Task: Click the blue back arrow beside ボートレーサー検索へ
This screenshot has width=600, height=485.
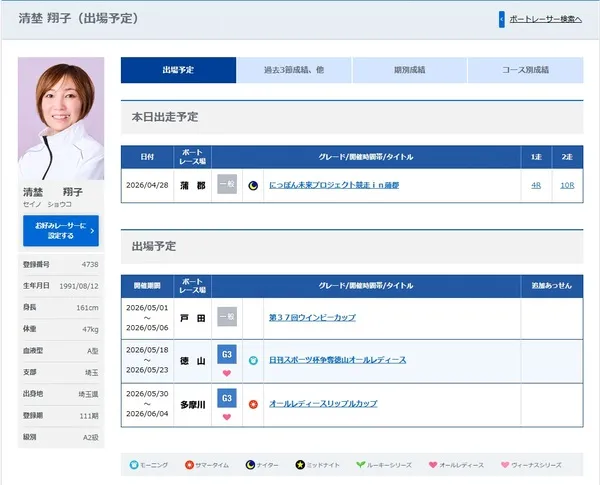Action: [502, 19]
